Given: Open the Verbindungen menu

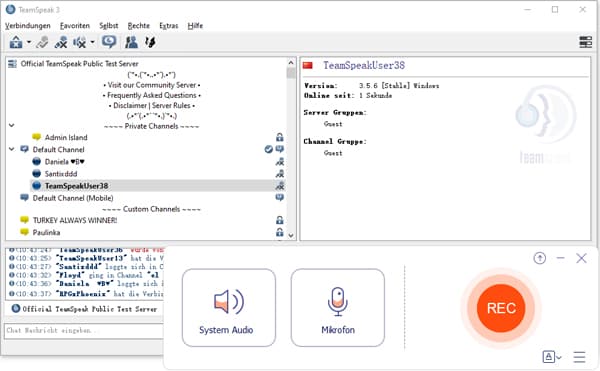Looking at the screenshot, I should pyautogui.click(x=28, y=26).
